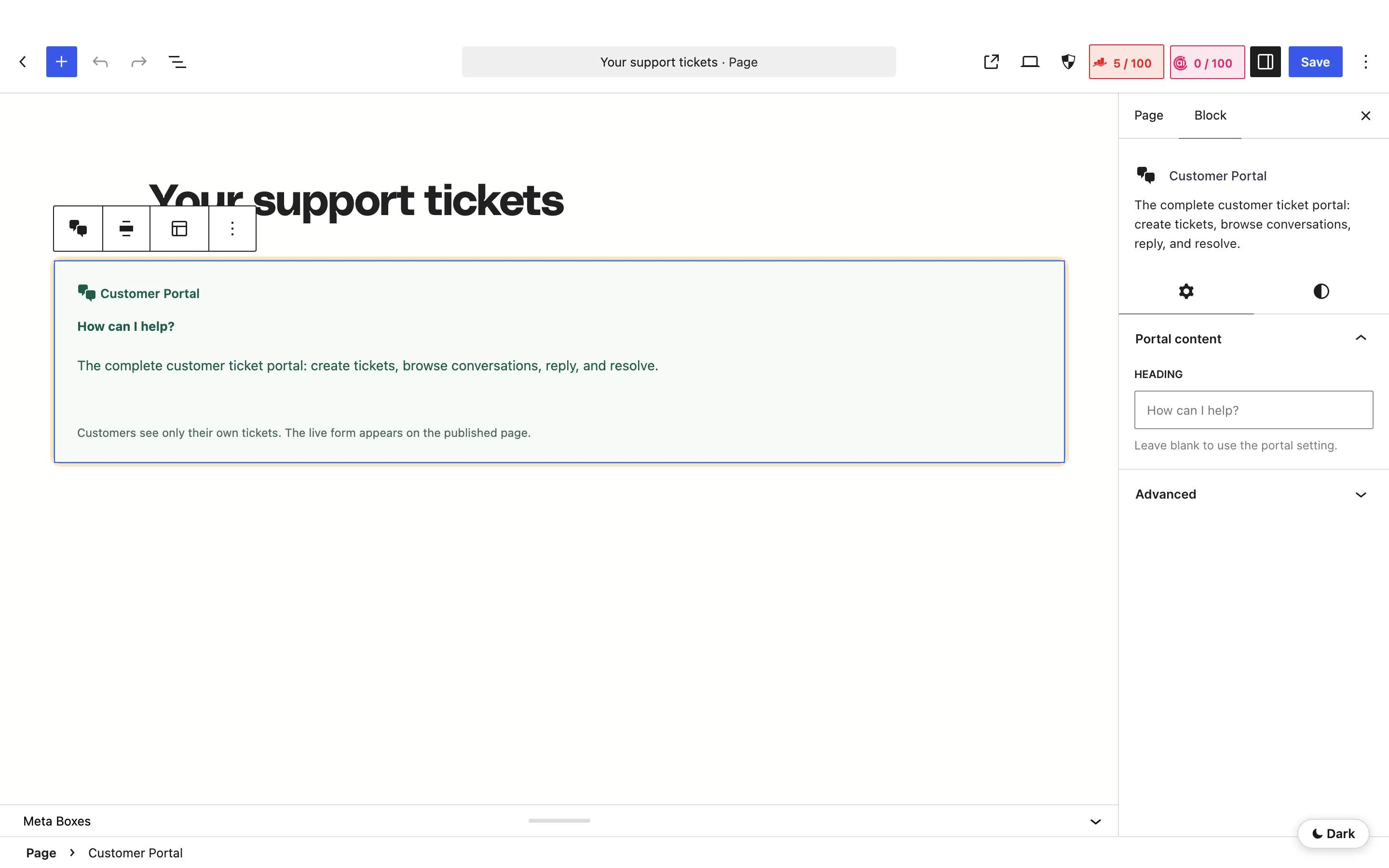The image size is (1389, 868).
Task: Close the settings sidebar
Action: click(1365, 116)
